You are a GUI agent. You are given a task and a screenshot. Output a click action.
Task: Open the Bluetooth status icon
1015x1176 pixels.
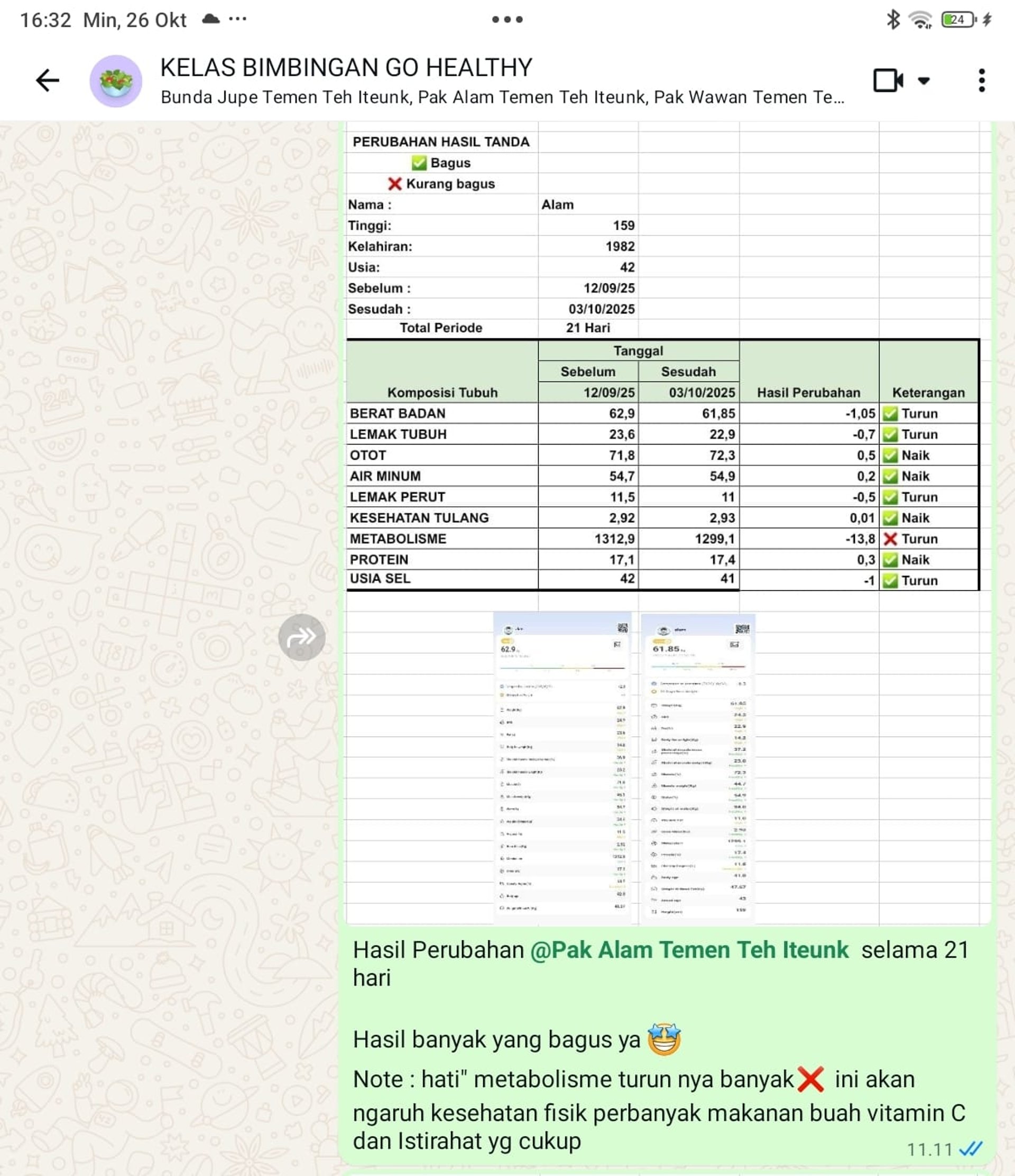click(x=893, y=20)
